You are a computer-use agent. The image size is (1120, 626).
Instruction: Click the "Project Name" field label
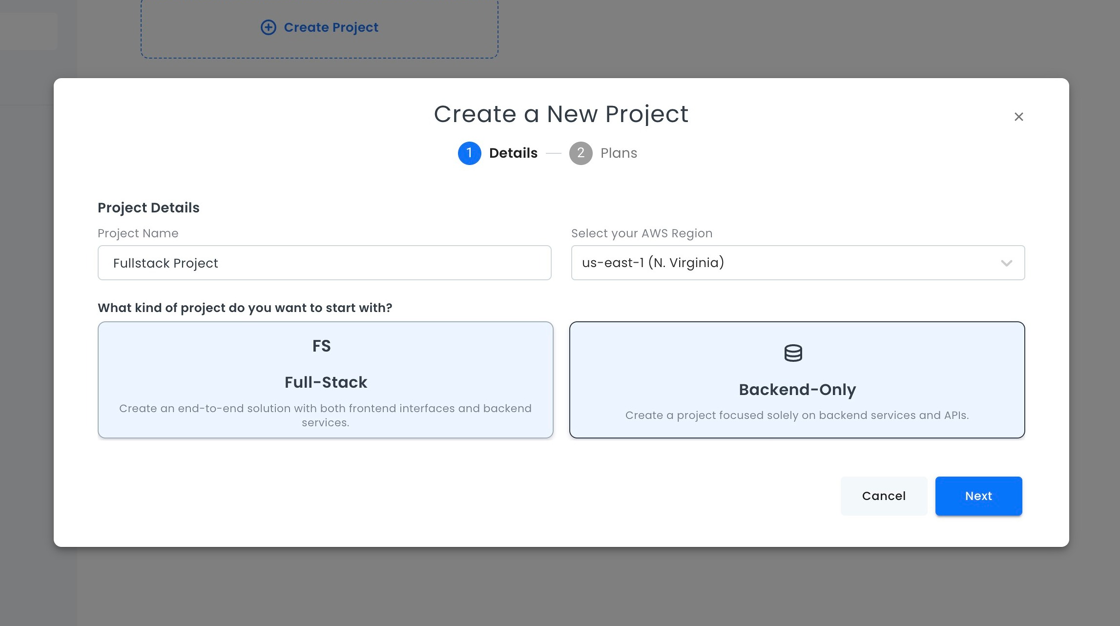click(x=138, y=233)
